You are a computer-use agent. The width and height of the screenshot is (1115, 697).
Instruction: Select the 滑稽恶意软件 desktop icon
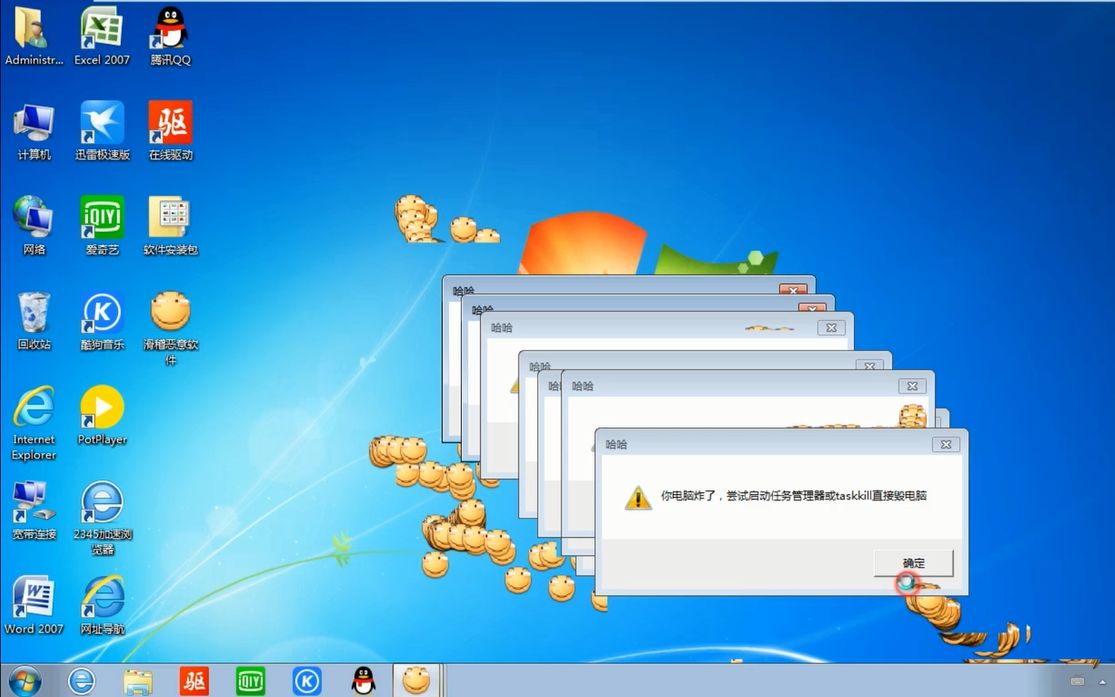(171, 329)
